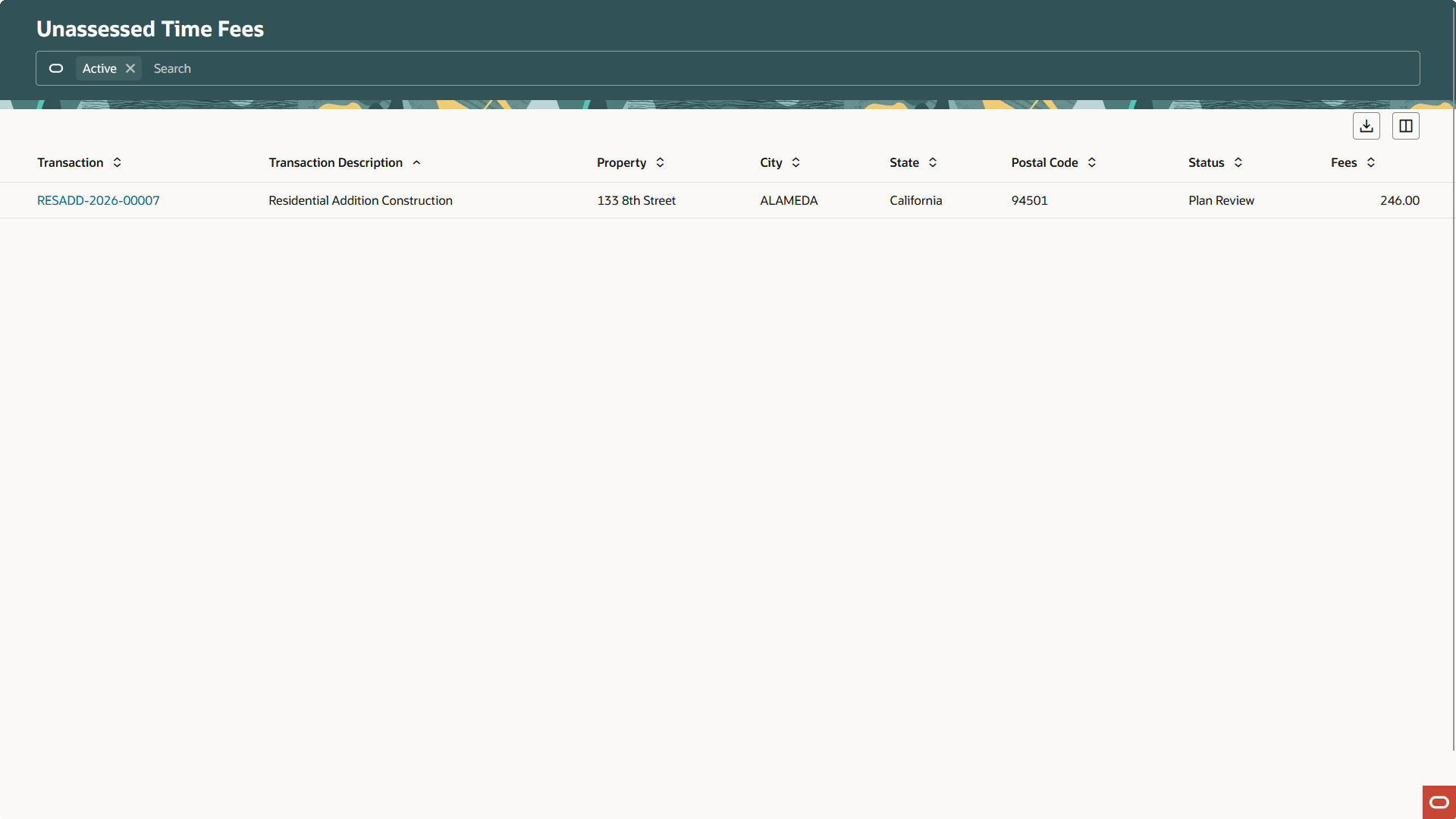This screenshot has height=819, width=1456.
Task: Open the Property column sort control
Action: pos(660,162)
